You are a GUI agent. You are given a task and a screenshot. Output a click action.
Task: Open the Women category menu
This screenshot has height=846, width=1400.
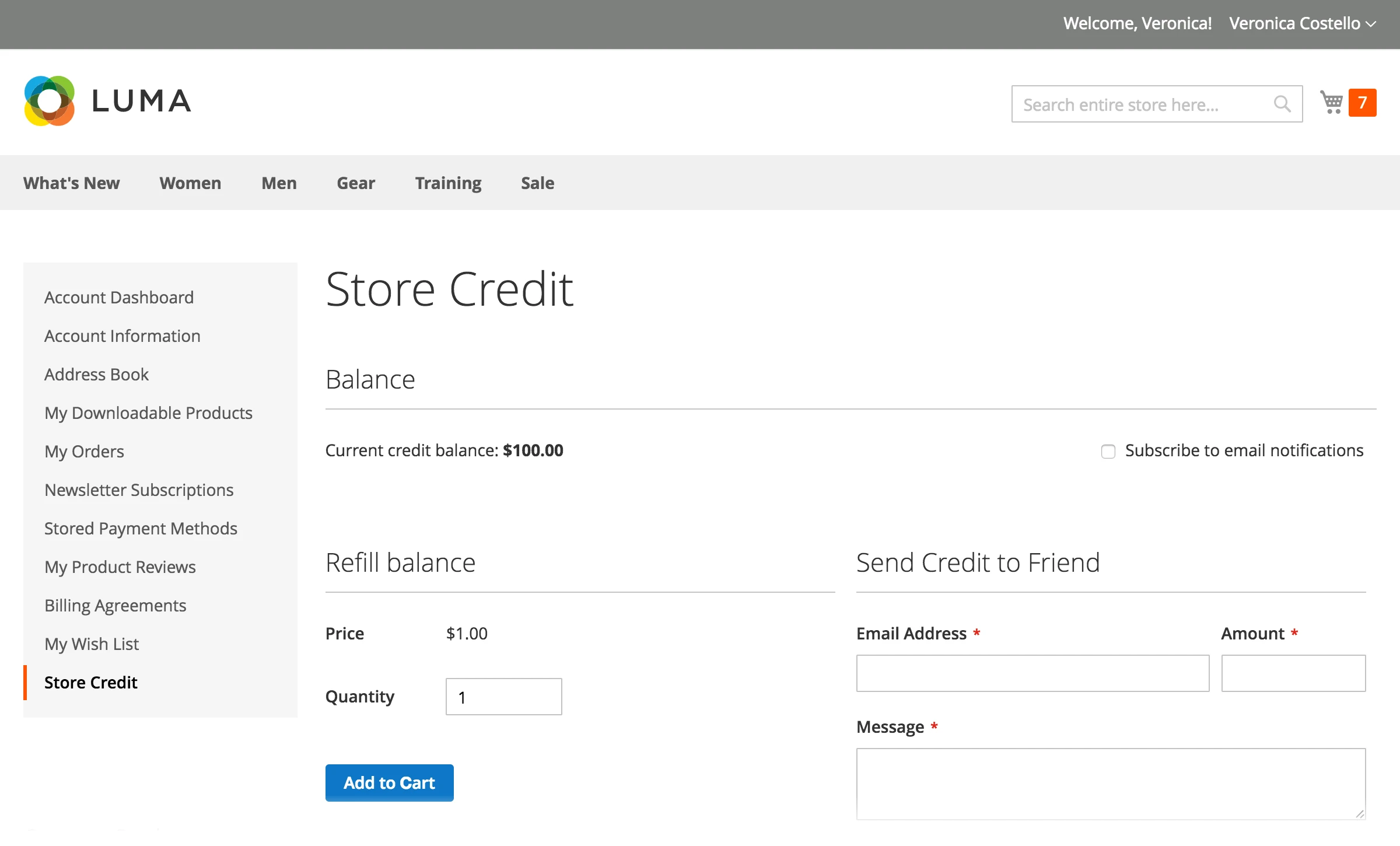pos(190,183)
